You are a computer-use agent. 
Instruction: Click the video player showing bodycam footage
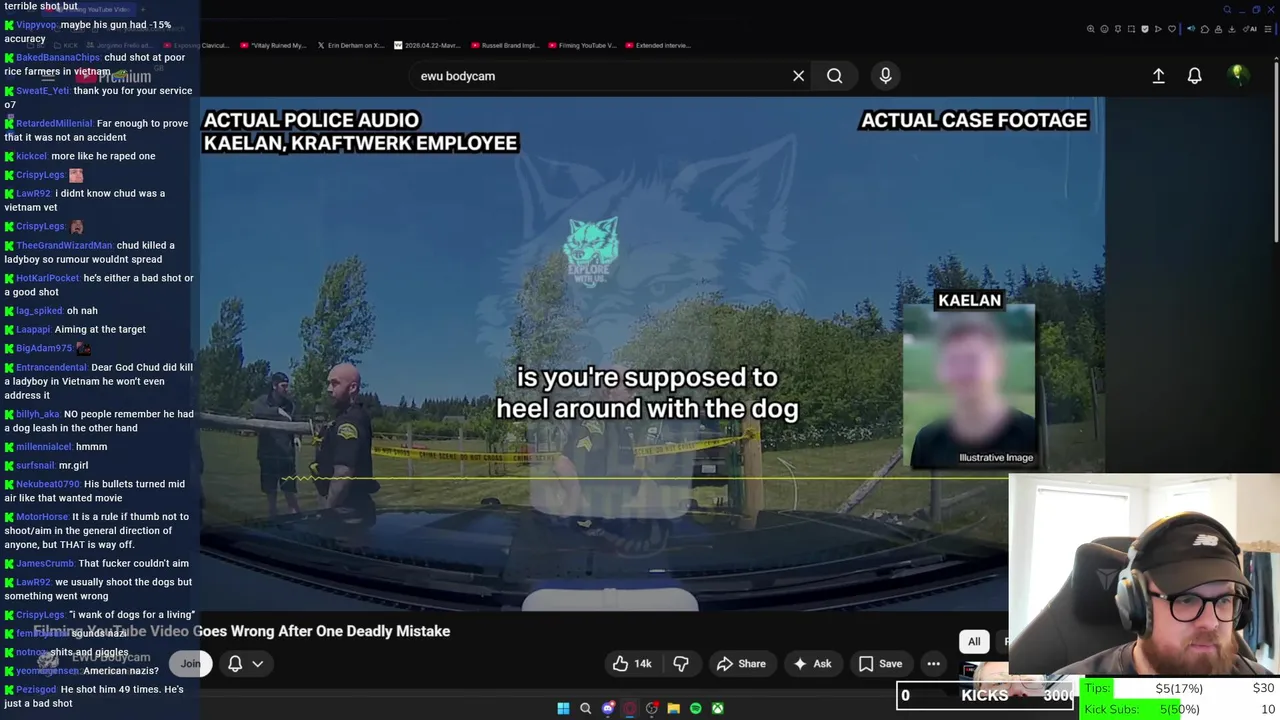(652, 352)
